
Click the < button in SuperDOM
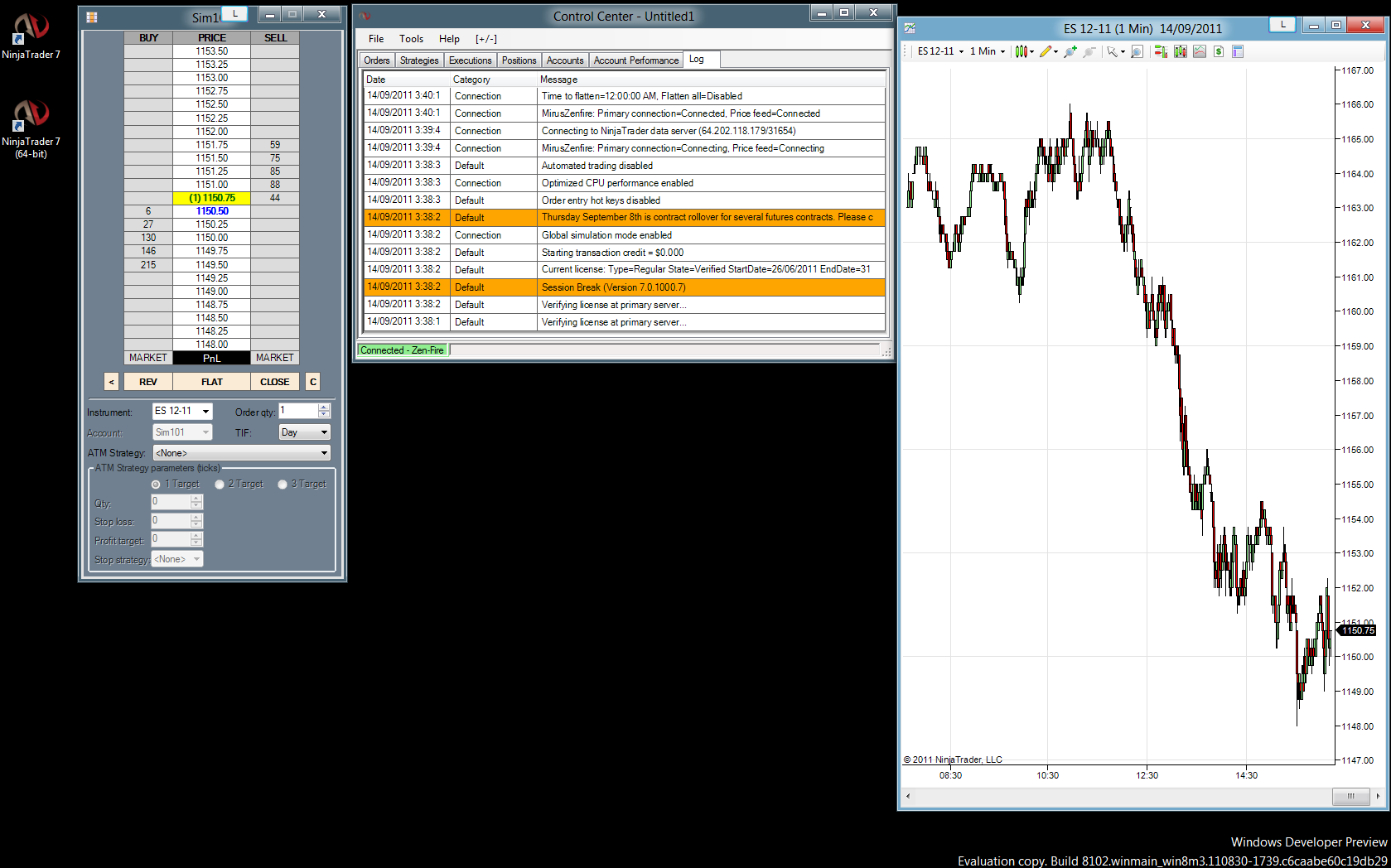point(112,382)
